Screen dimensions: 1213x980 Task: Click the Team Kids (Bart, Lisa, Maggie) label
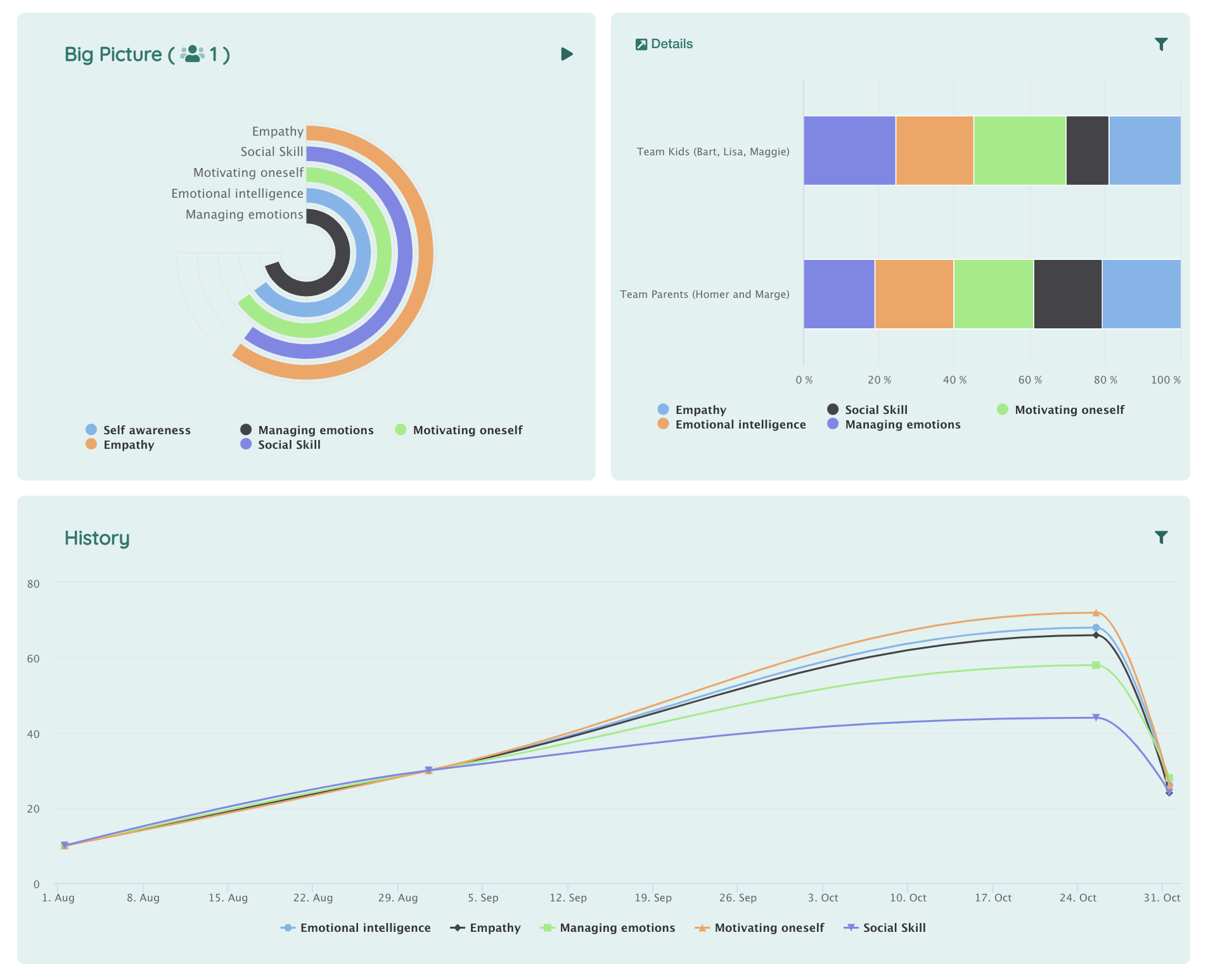coord(713,152)
